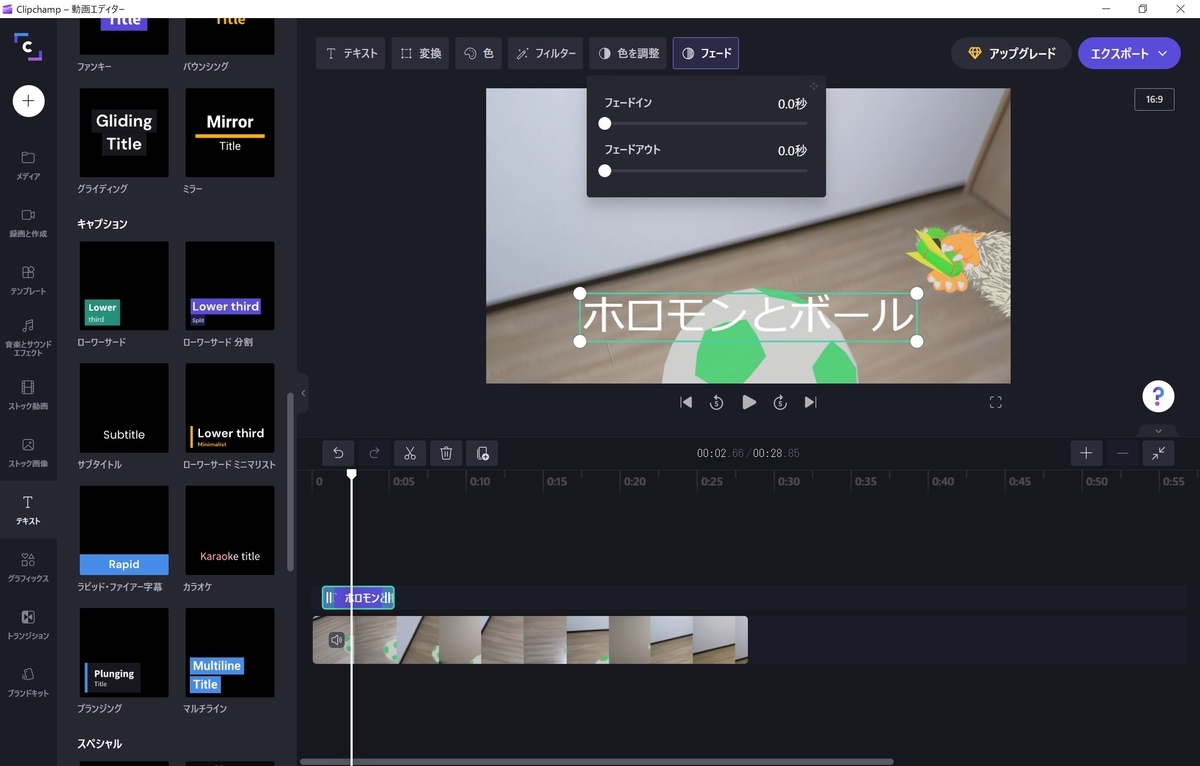The height and width of the screenshot is (766, 1200).
Task: Click the 0:20 mark on timeline ruler
Action: click(x=634, y=481)
